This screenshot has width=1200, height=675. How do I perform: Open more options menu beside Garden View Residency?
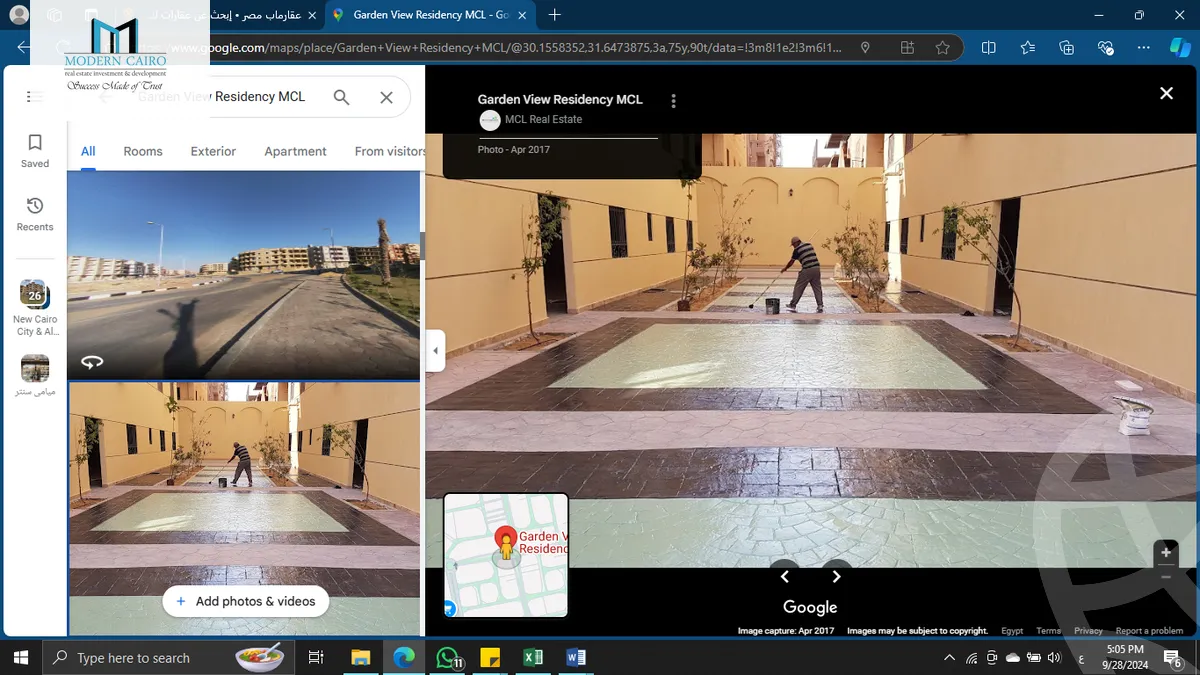(x=674, y=101)
